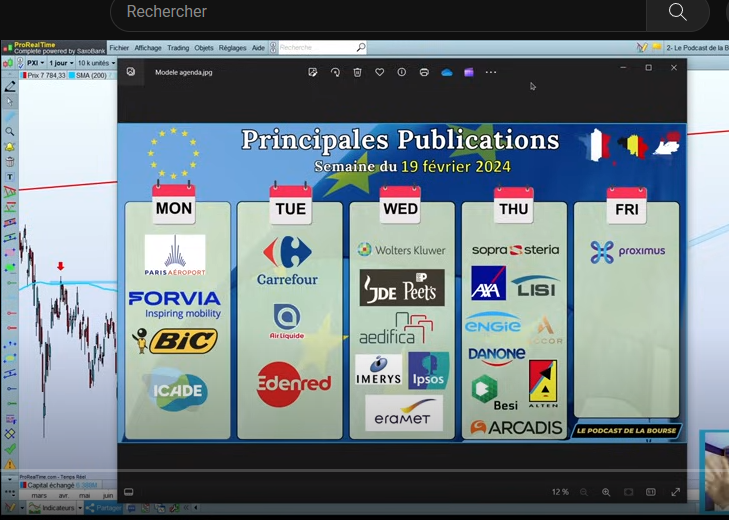The width and height of the screenshot is (729, 525).
Task: Select the yellow ellipse drawing tool
Action: point(10,359)
